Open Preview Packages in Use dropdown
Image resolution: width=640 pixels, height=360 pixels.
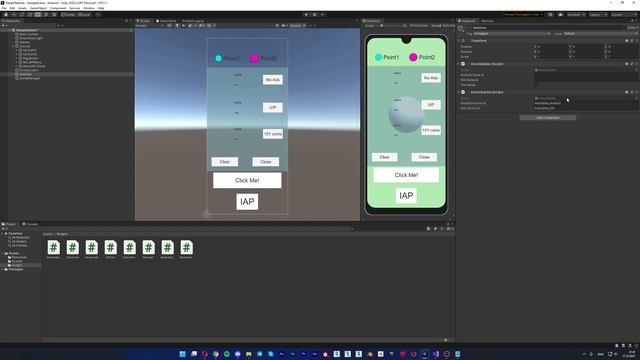[522, 15]
